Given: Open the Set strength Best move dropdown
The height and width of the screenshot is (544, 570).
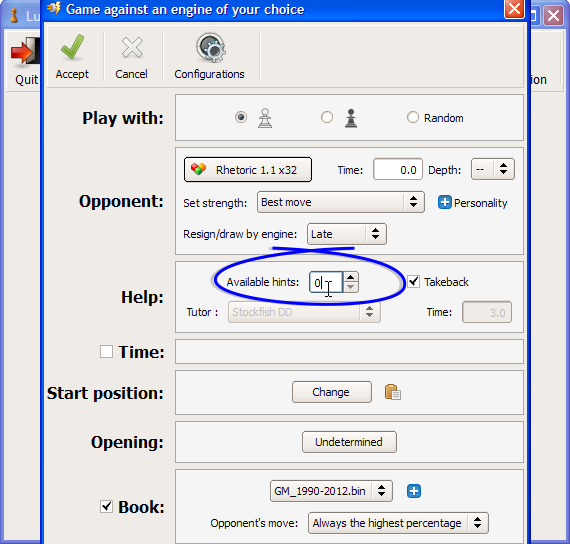Looking at the screenshot, I should click(x=341, y=202).
